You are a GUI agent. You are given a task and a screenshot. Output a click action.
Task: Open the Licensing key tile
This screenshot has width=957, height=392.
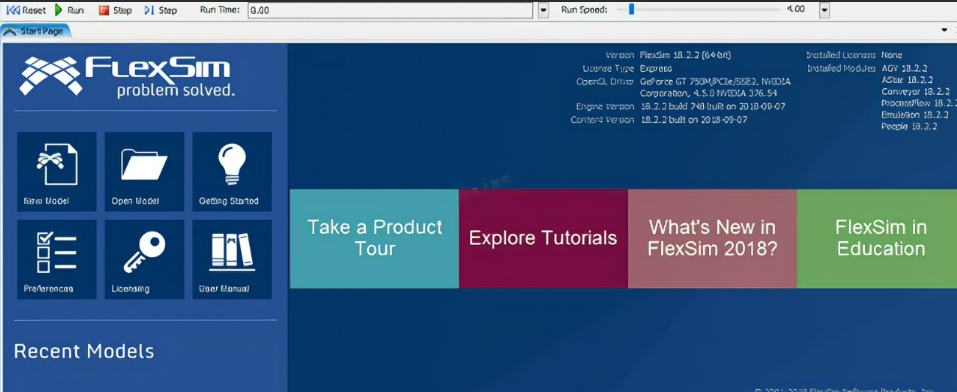click(144, 260)
